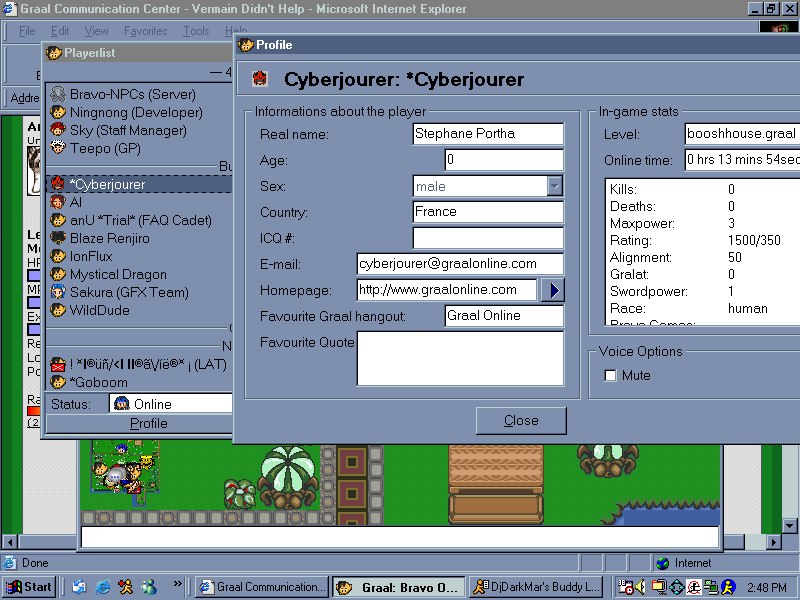Click the Level field showing booshhouse.graal
The width and height of the screenshot is (800, 600).
[x=742, y=134]
